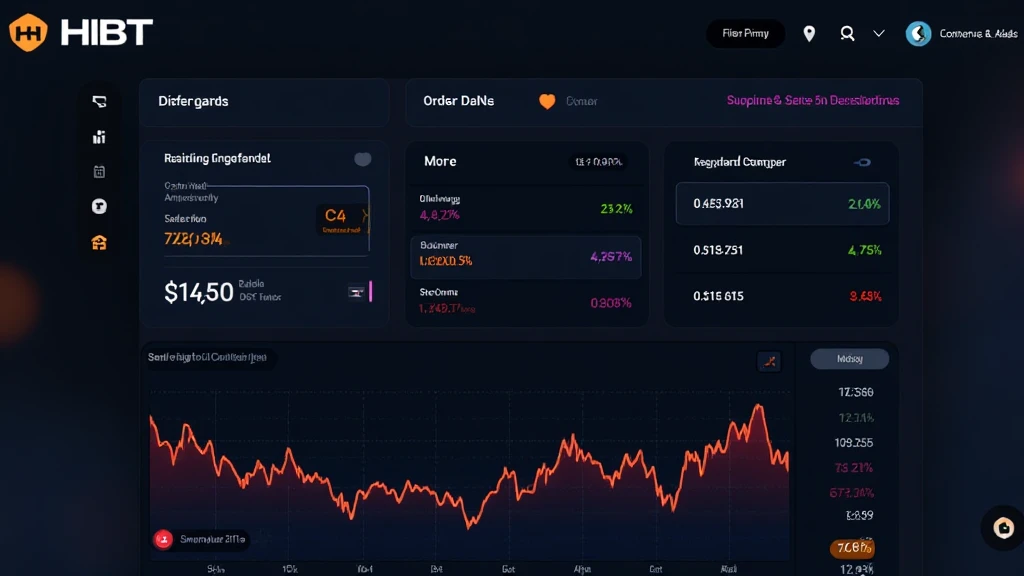Toggle the switch in the Reaitling card
Screen dimensions: 1024x576
pos(362,159)
